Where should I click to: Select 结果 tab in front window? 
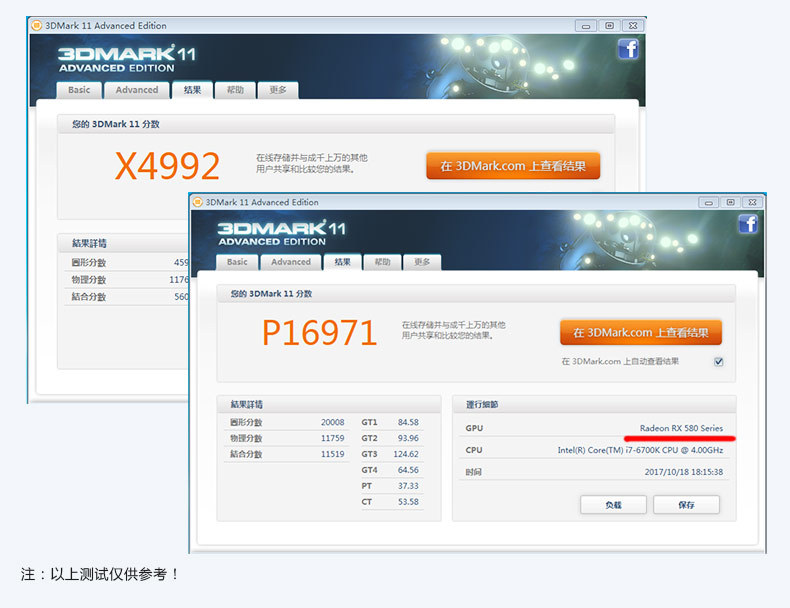pos(342,262)
